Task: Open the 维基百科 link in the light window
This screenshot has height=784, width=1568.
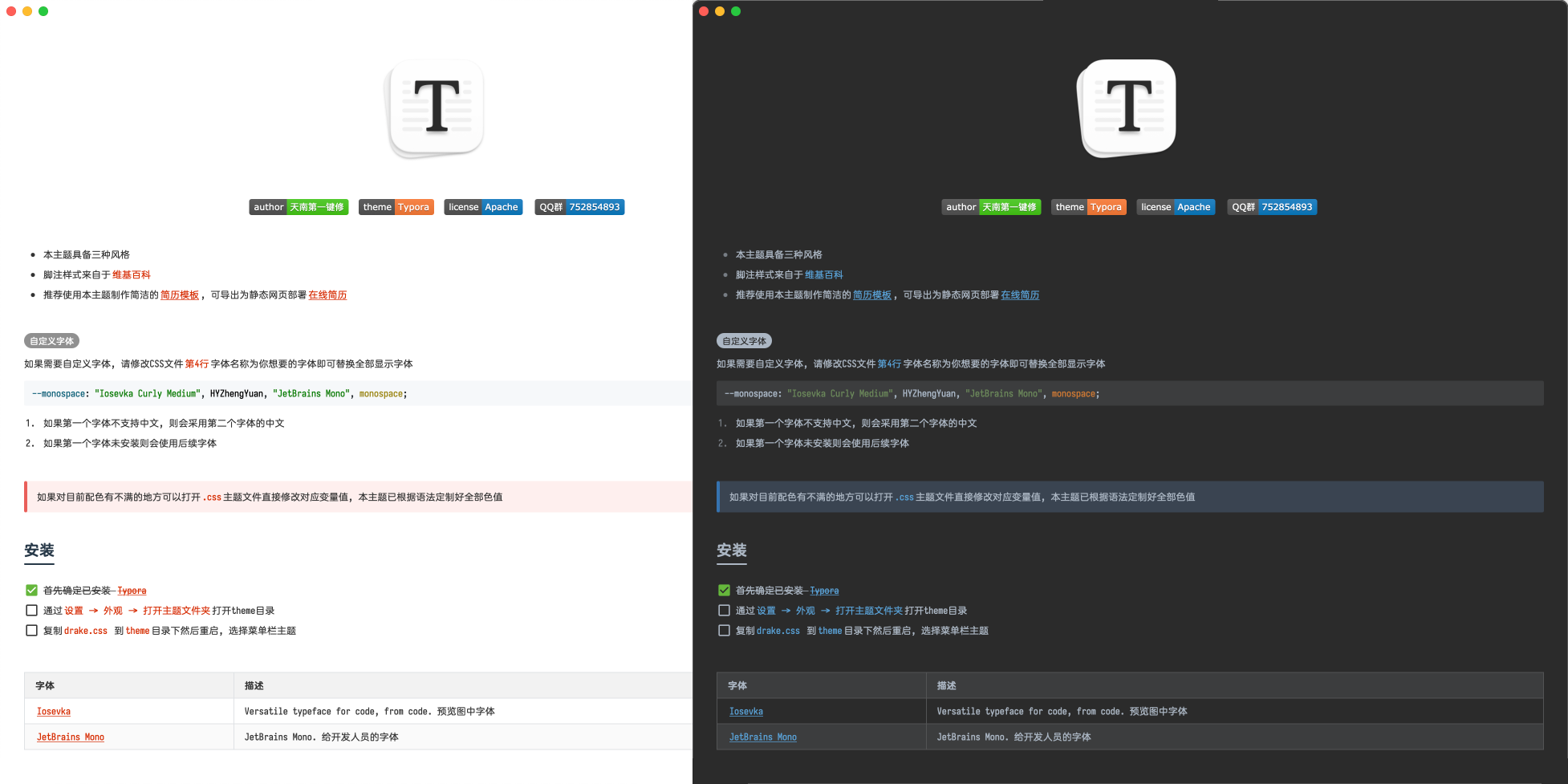Action: [132, 275]
